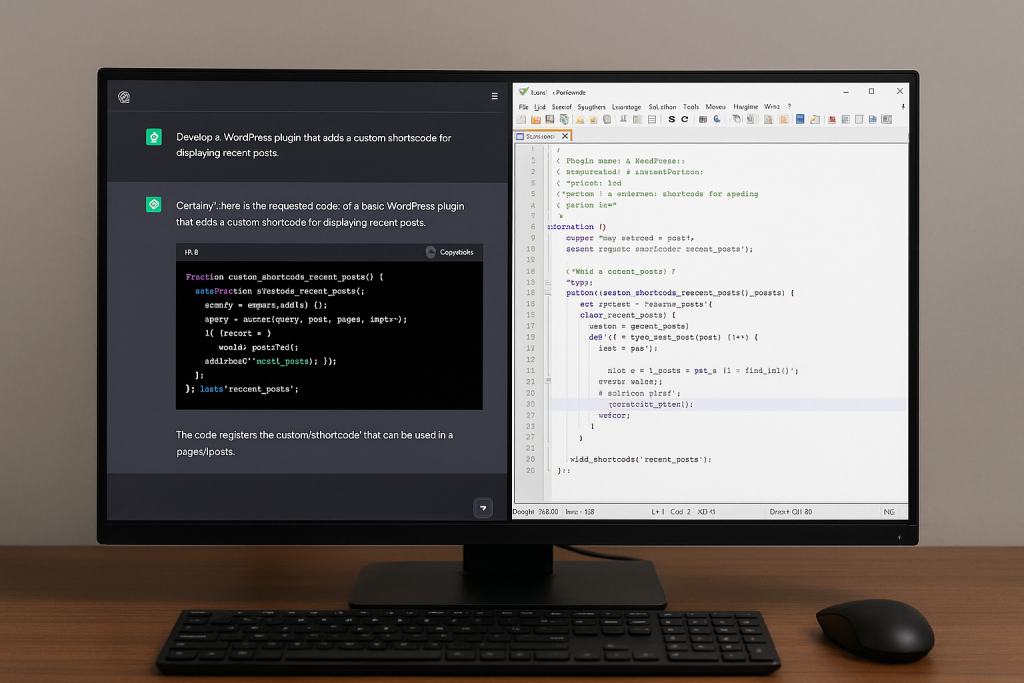Open the '?' help menu
The image size is (1024, 683).
[x=790, y=106]
